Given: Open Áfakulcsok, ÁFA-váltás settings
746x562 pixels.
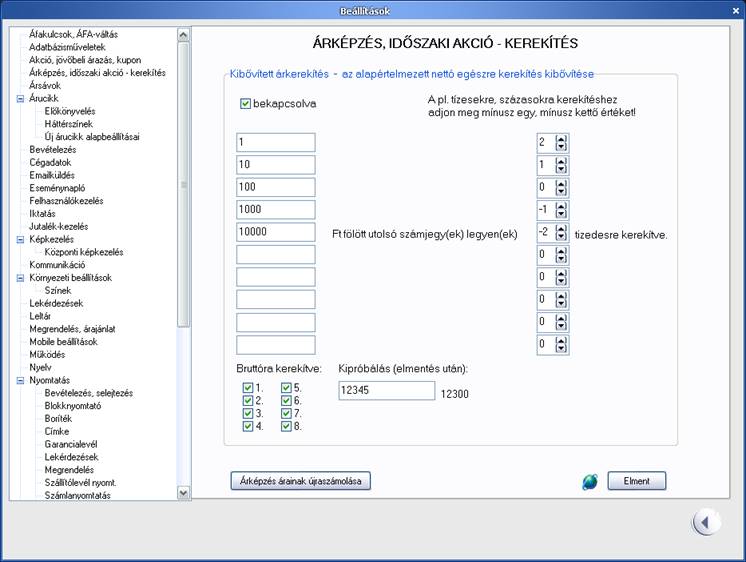Looking at the screenshot, I should pos(73,34).
